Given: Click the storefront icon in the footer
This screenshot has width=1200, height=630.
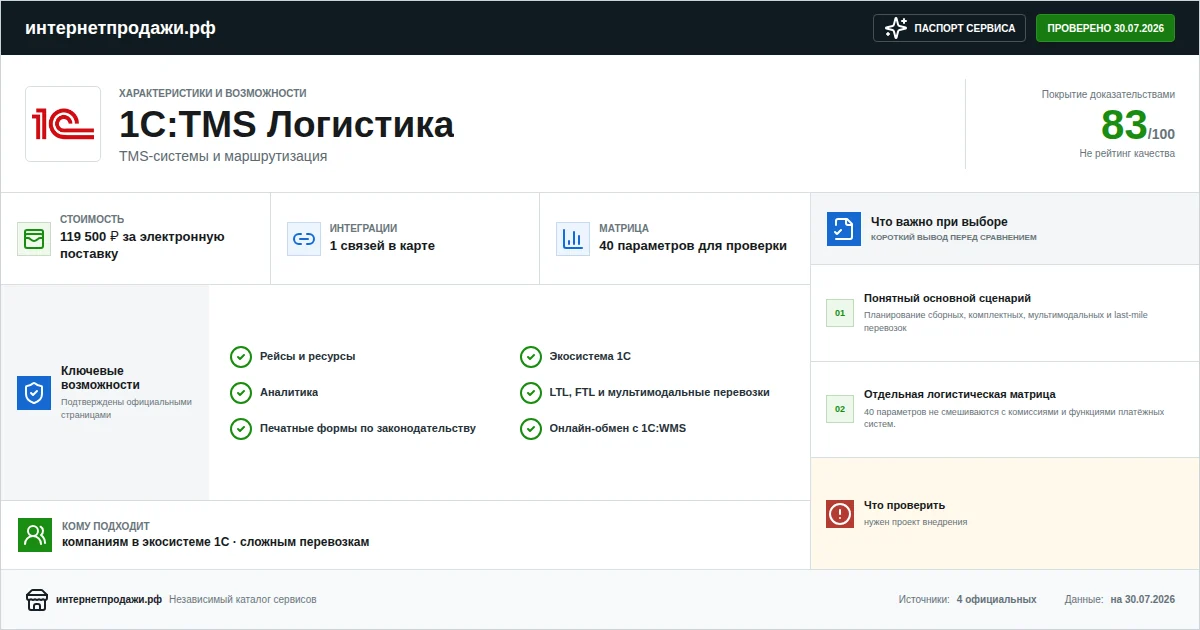Looking at the screenshot, I should pyautogui.click(x=37, y=600).
